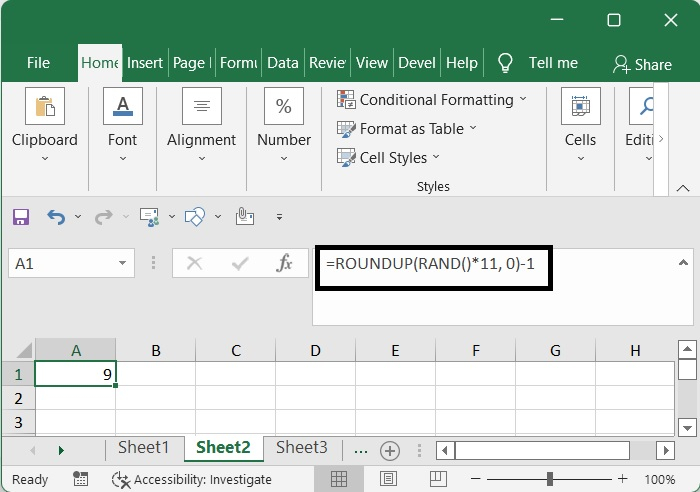Click the next sheet navigation arrow
Viewport: 700px width, 492px height.
pyautogui.click(x=61, y=450)
